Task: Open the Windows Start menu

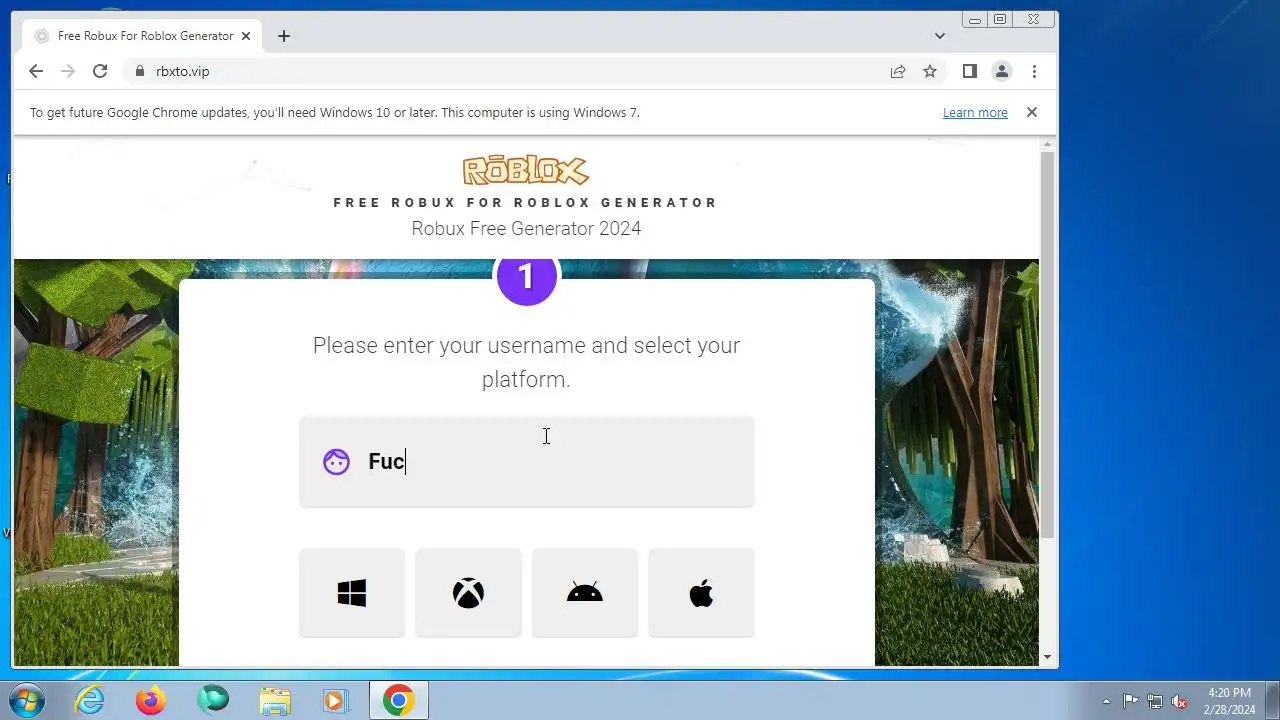Action: (27, 700)
